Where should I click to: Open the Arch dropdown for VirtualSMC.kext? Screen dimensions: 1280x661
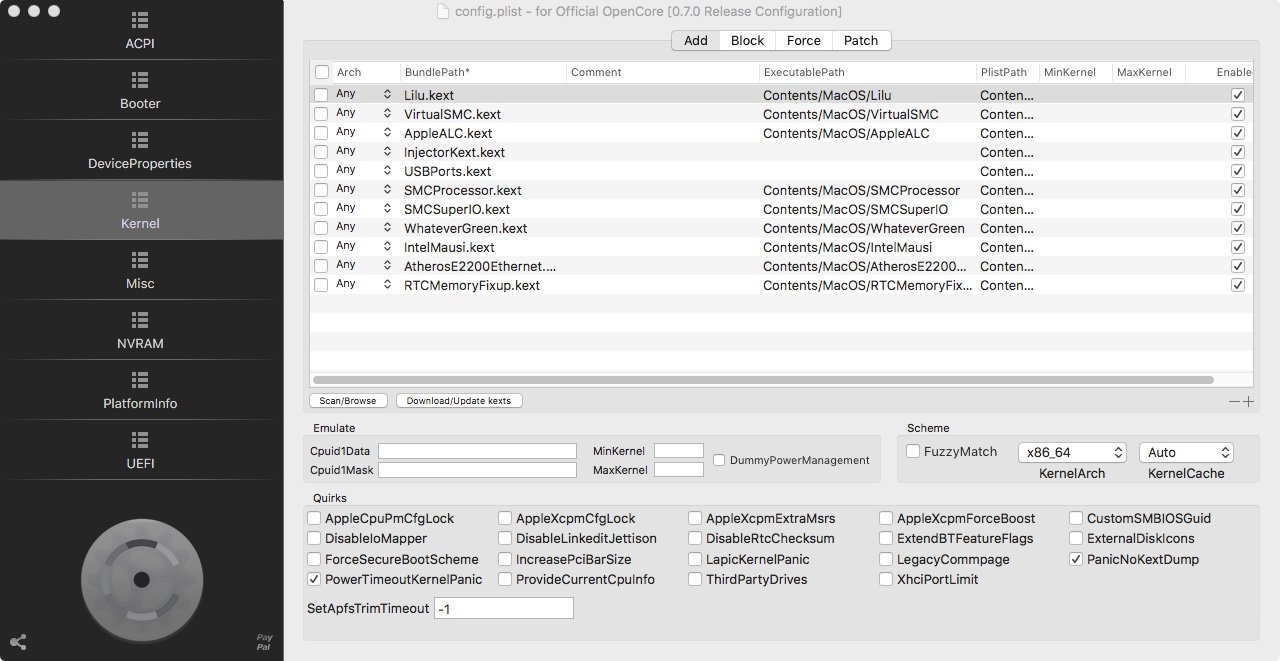pyautogui.click(x=364, y=113)
